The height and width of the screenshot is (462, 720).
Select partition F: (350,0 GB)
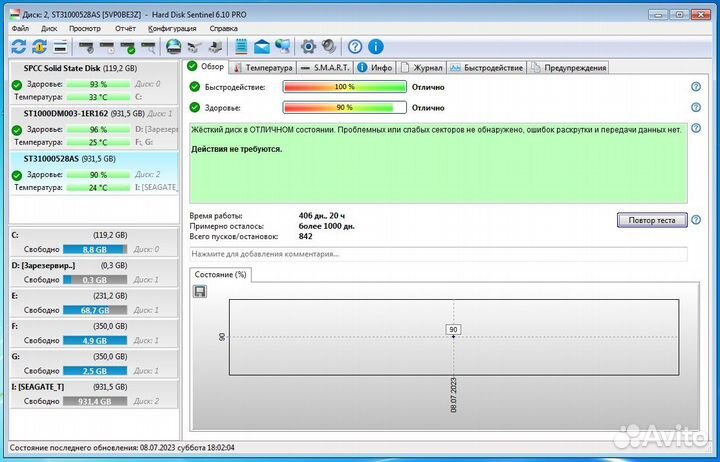94,333
